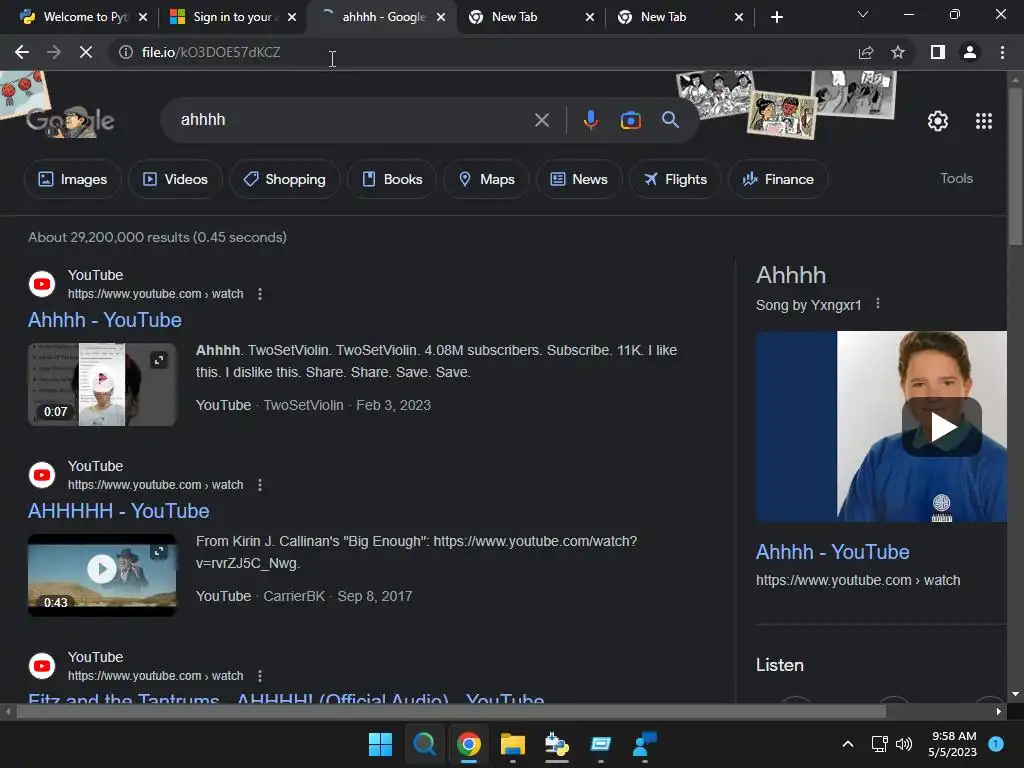Close the Sign in to your account tab
Image resolution: width=1024 pixels, height=768 pixels.
click(x=292, y=17)
